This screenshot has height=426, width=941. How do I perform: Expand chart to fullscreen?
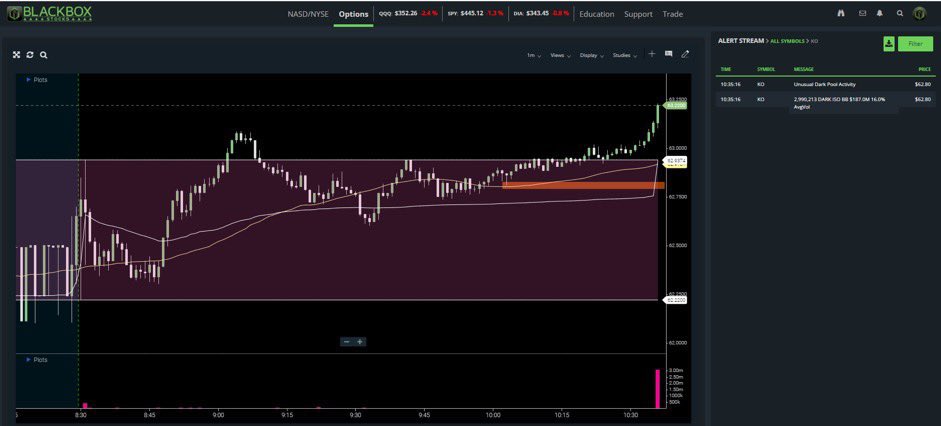(x=17, y=55)
